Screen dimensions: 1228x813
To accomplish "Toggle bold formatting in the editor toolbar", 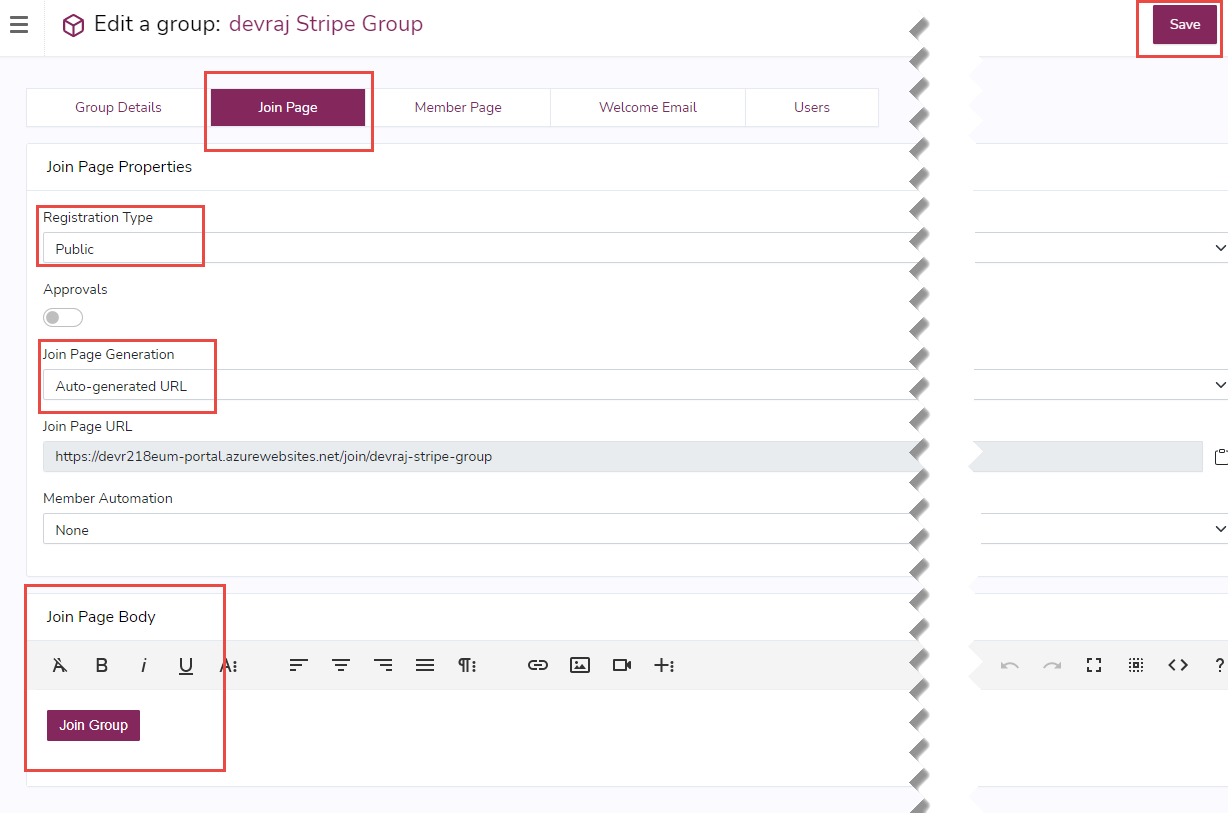I will click(x=101, y=665).
